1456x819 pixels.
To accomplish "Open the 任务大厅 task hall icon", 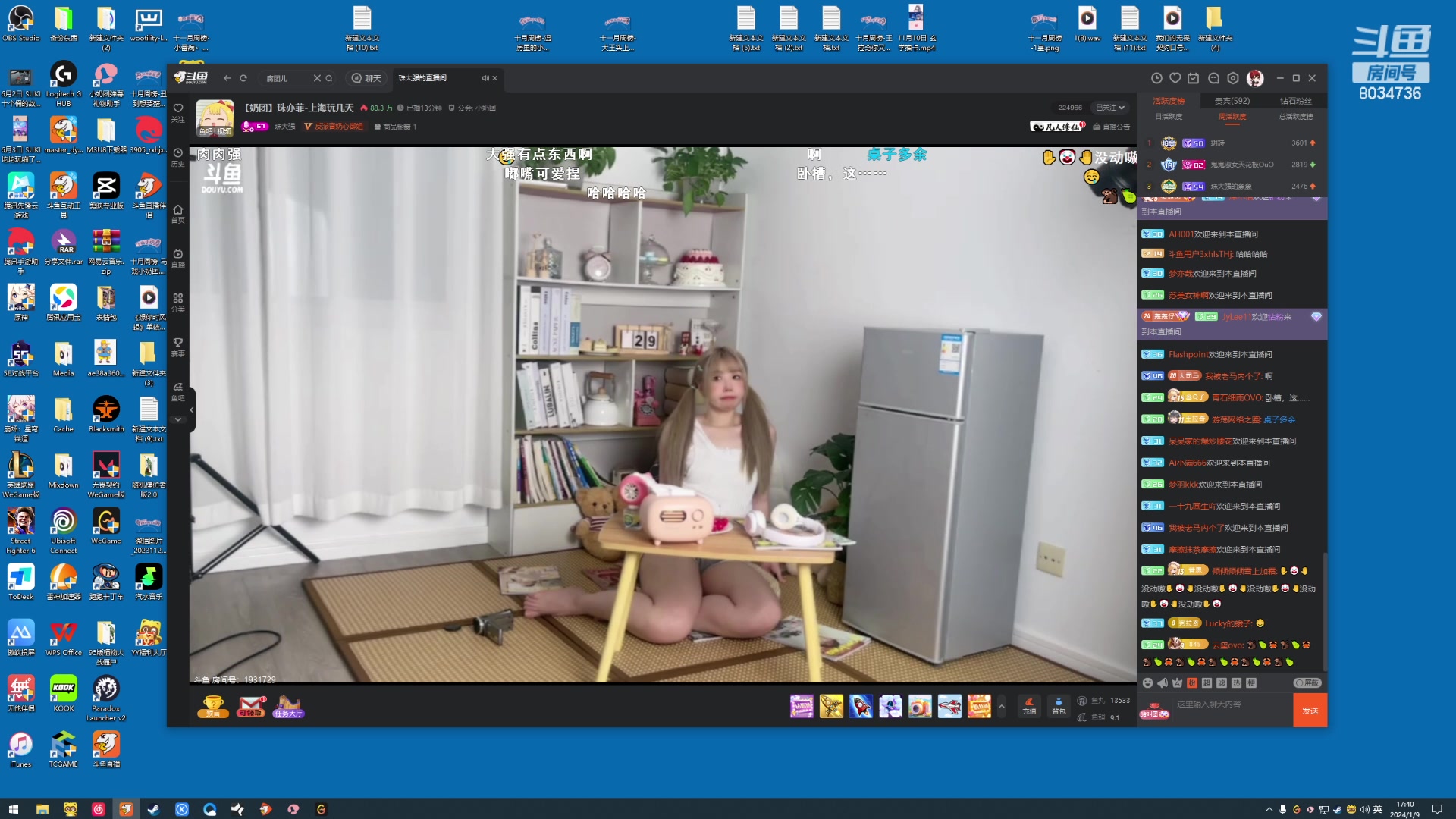I will 288,707.
